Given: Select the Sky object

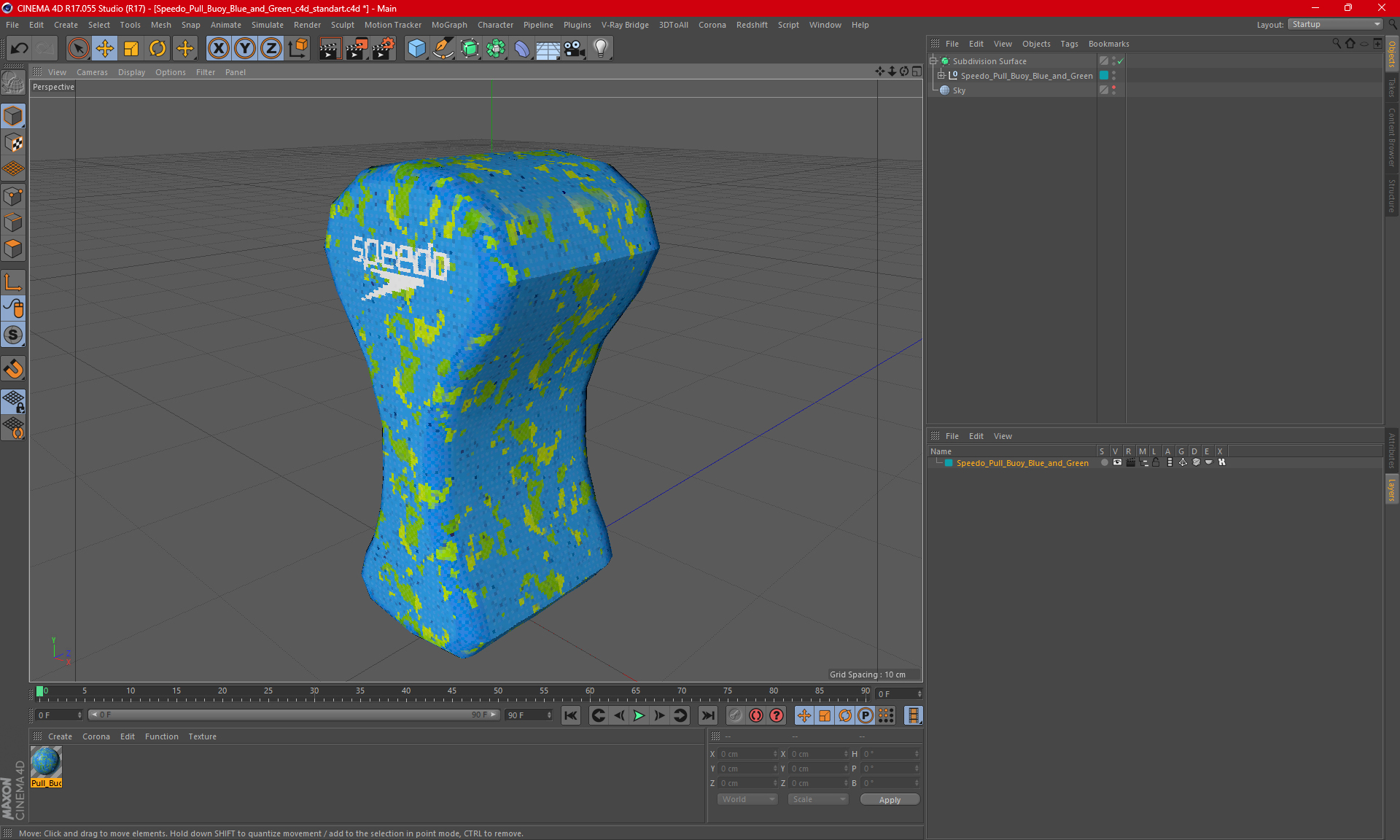Looking at the screenshot, I should 959,90.
